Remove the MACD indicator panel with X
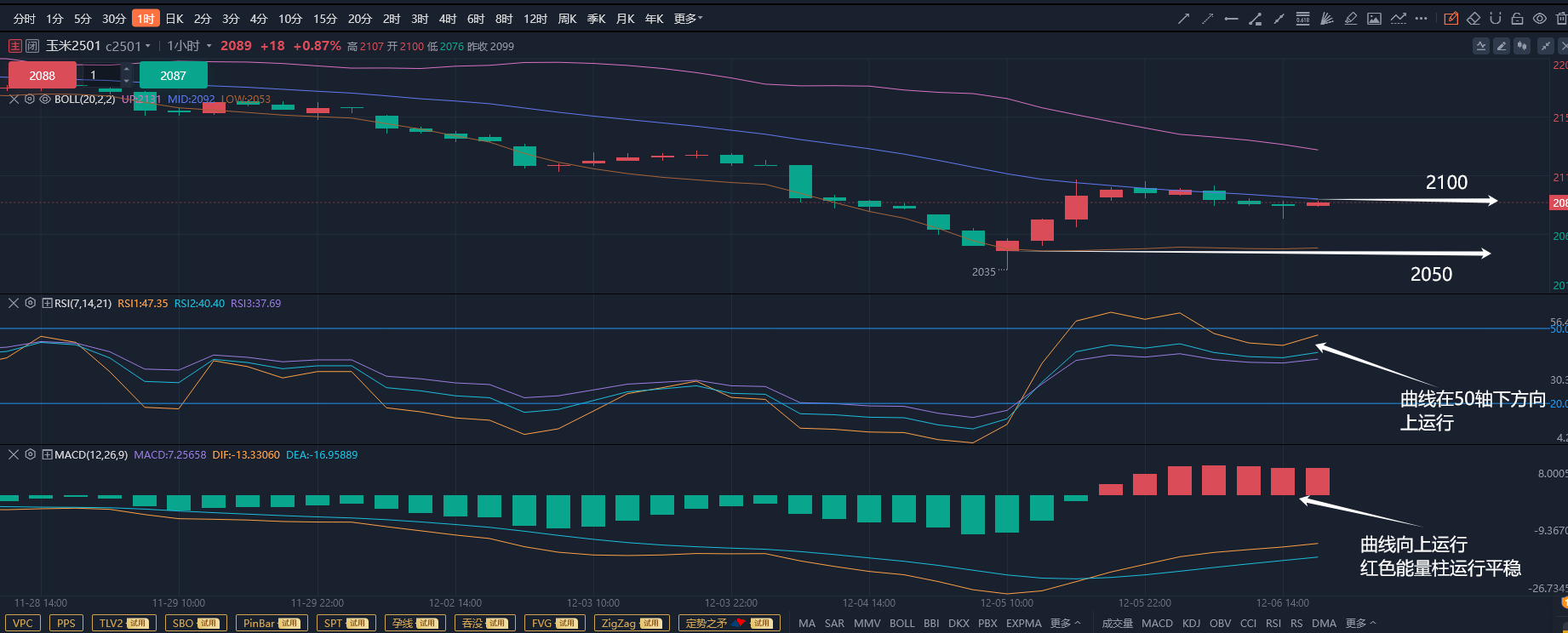The width and height of the screenshot is (1568, 633). [x=14, y=455]
